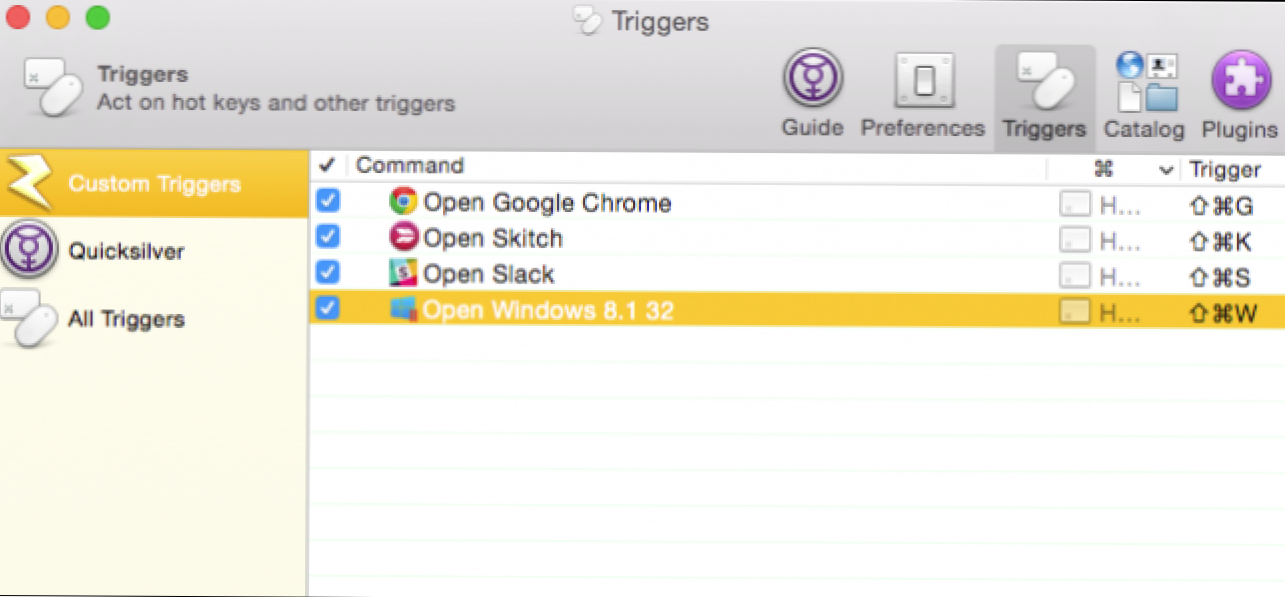Click the Trigger column header

click(1225, 169)
